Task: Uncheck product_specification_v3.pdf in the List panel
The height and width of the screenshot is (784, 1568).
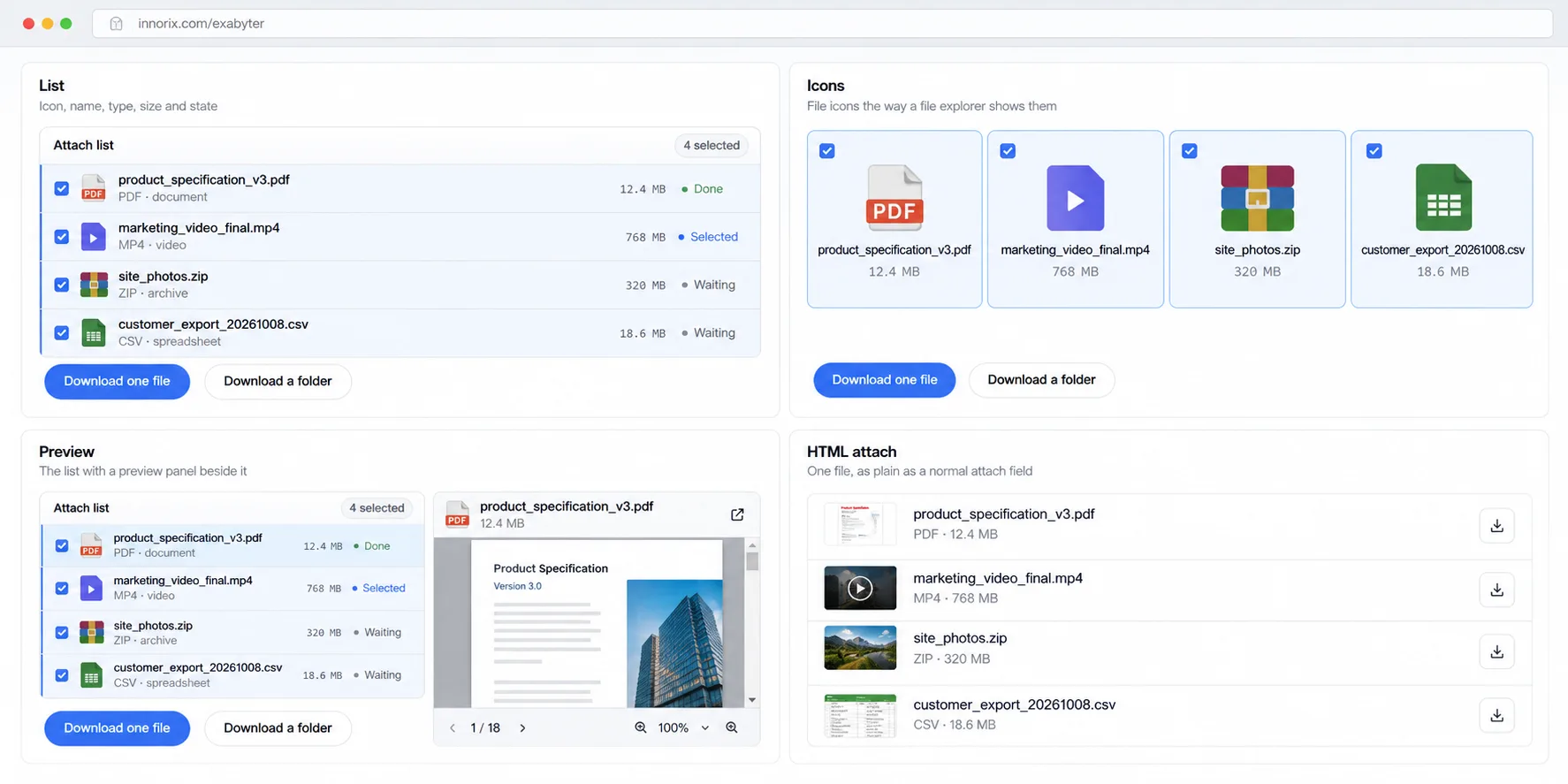Action: point(62,188)
